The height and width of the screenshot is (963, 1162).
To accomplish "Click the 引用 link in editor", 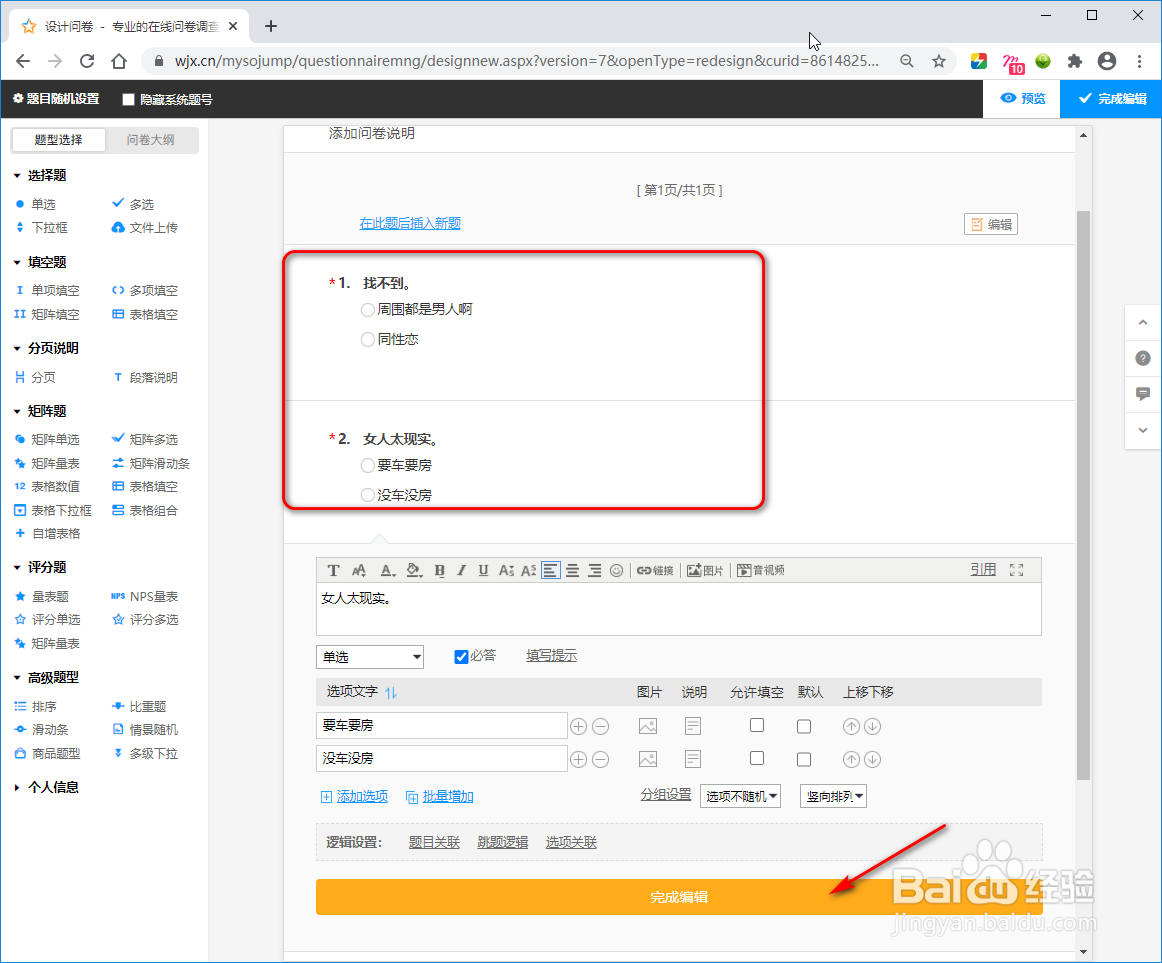I will (983, 569).
